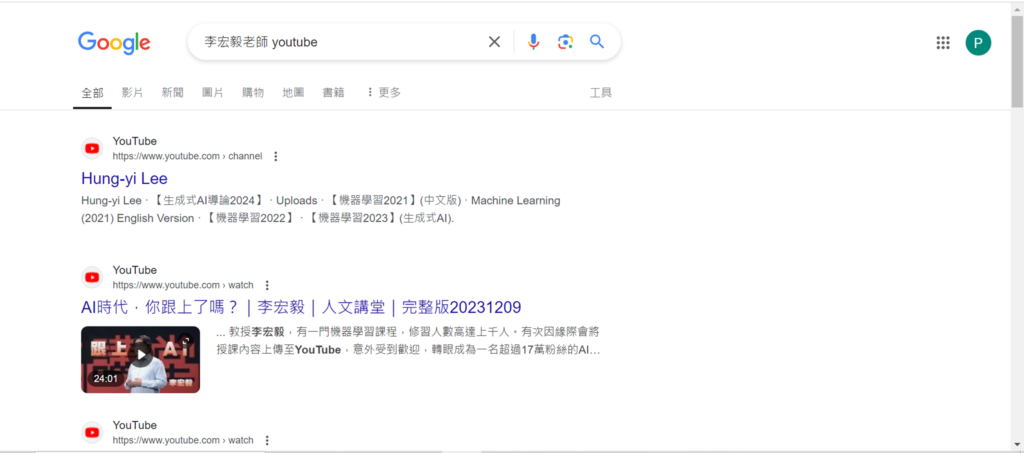Click the magnifier search button
Image resolution: width=1024 pixels, height=453 pixels.
[597, 42]
